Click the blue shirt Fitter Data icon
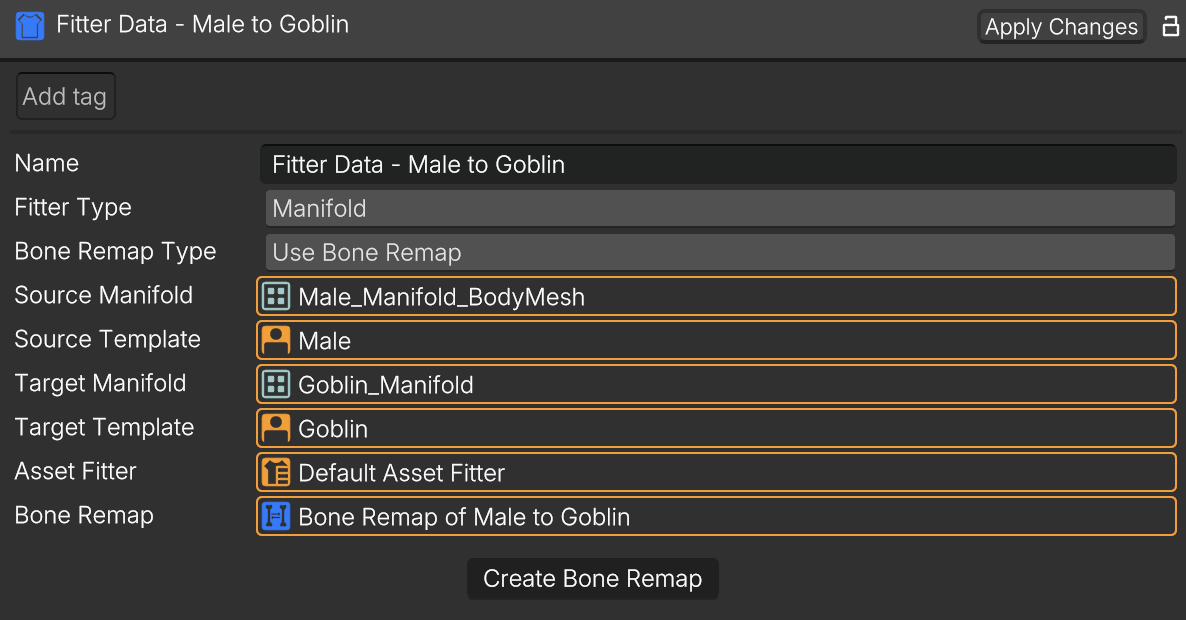 click(29, 26)
